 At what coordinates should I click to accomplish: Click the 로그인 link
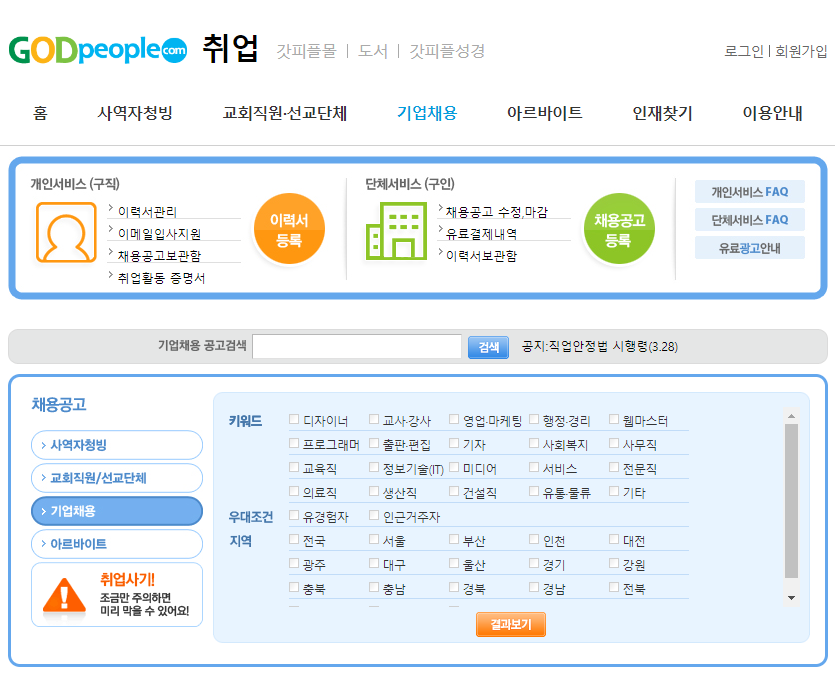click(743, 51)
